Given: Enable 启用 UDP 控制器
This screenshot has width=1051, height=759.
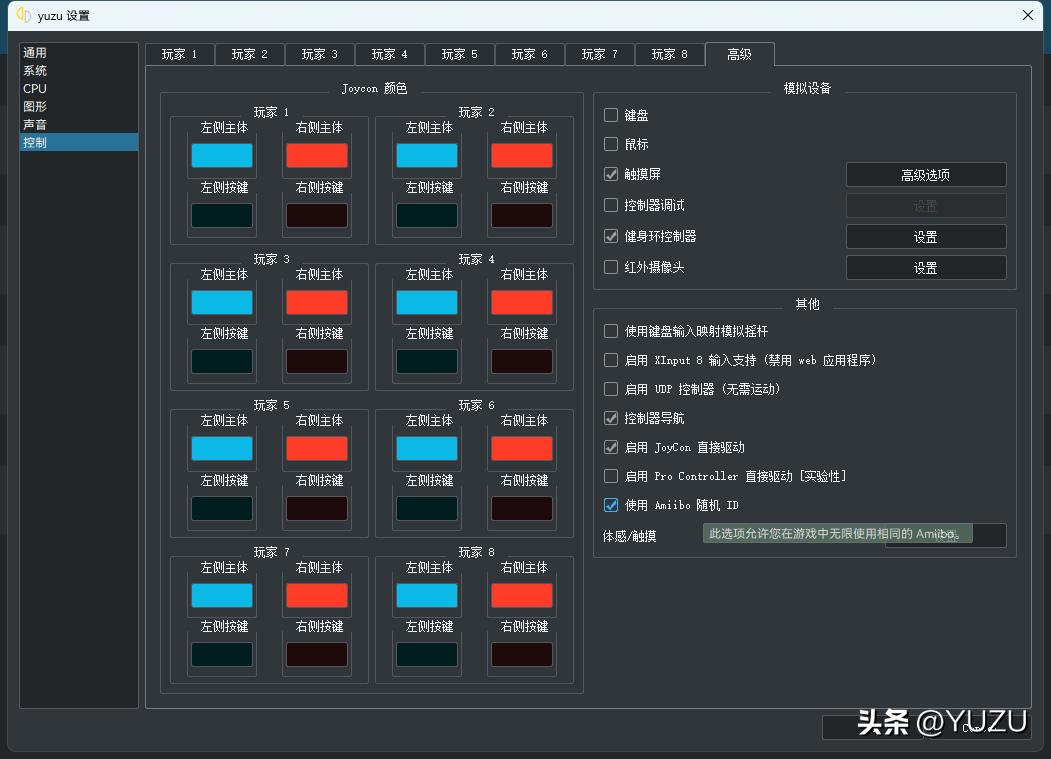Looking at the screenshot, I should tap(610, 389).
